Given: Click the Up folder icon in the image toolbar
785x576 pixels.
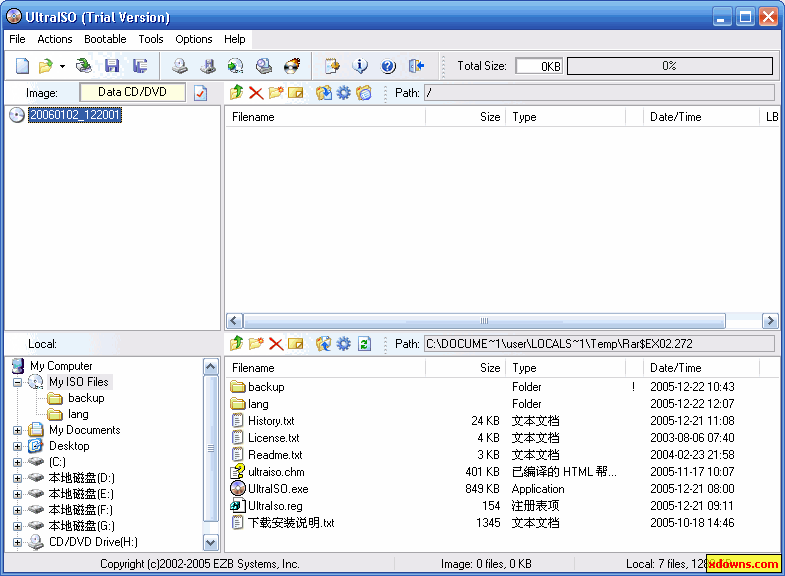Looking at the screenshot, I should point(236,93).
